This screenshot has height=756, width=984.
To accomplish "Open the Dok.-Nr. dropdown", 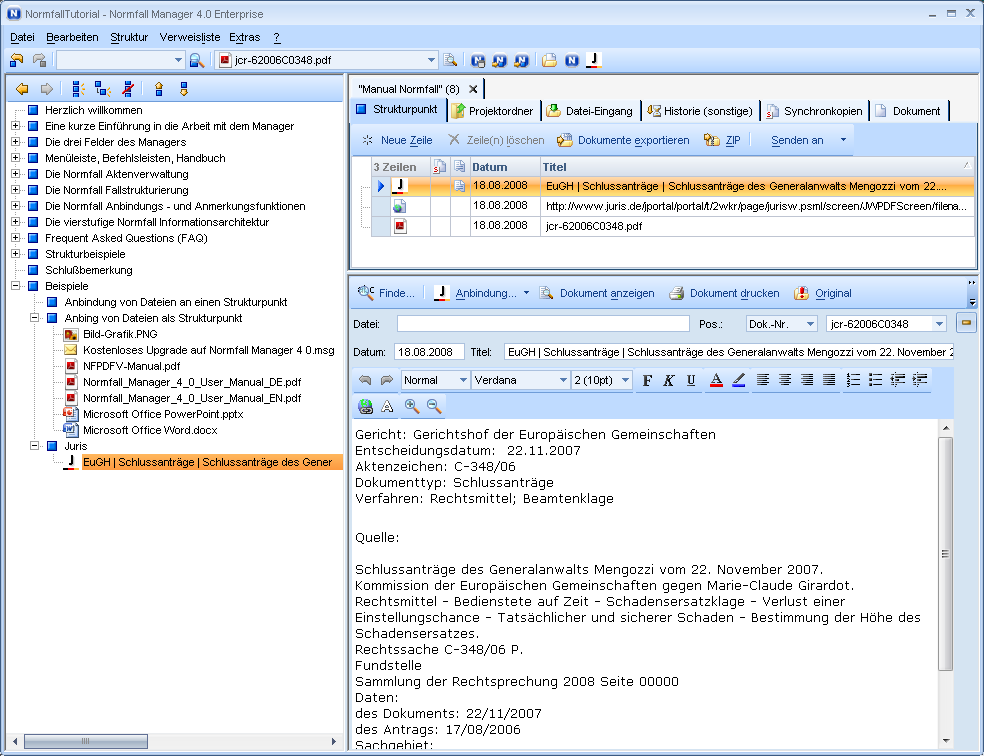I will [810, 324].
